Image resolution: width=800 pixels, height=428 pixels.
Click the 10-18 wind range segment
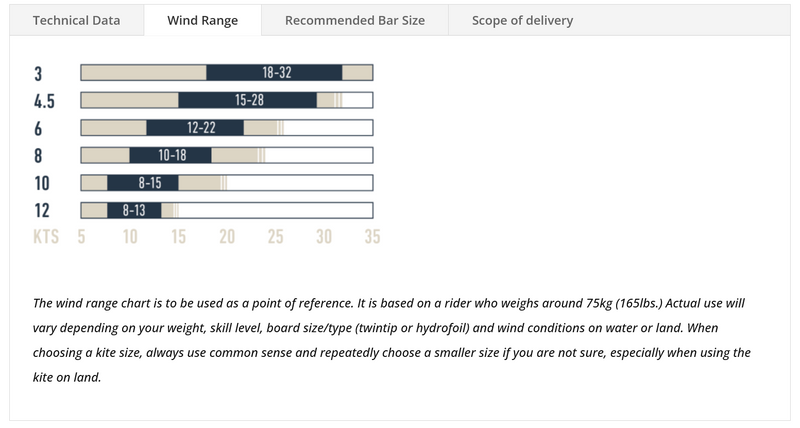point(171,155)
